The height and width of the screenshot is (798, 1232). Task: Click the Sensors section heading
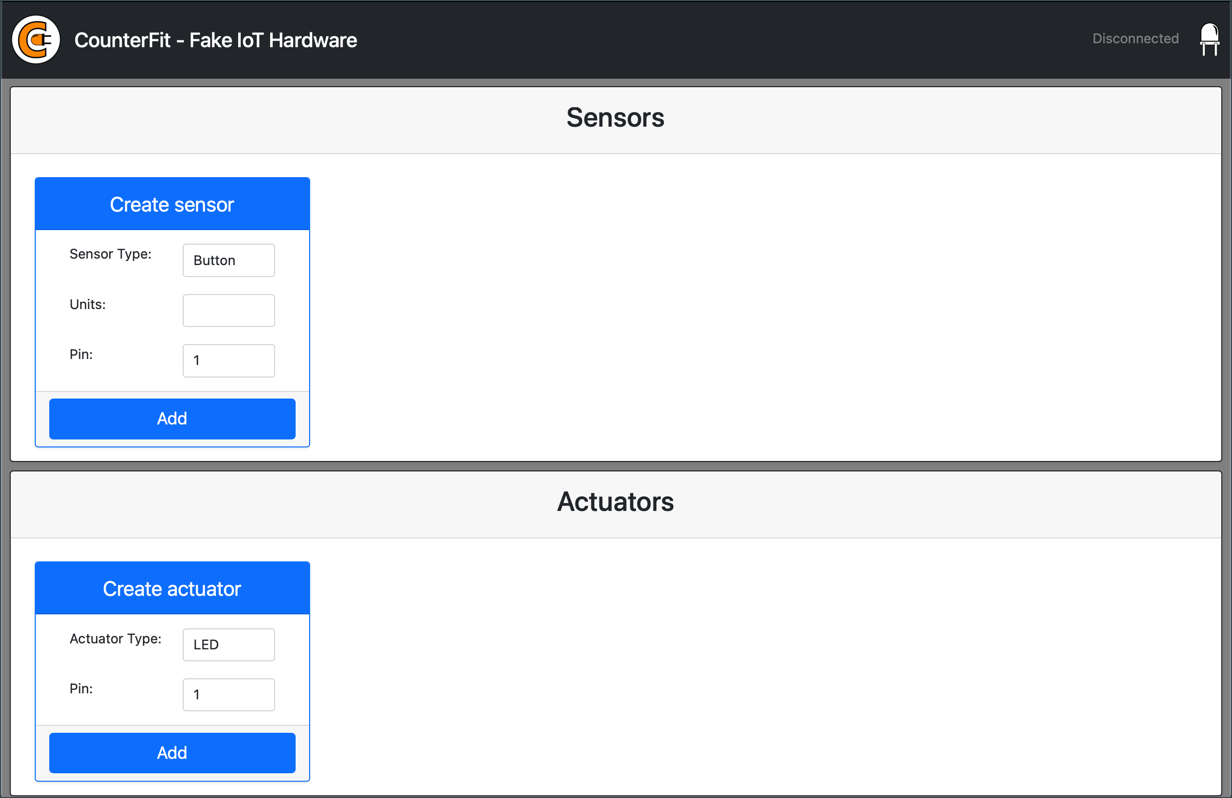tap(615, 118)
